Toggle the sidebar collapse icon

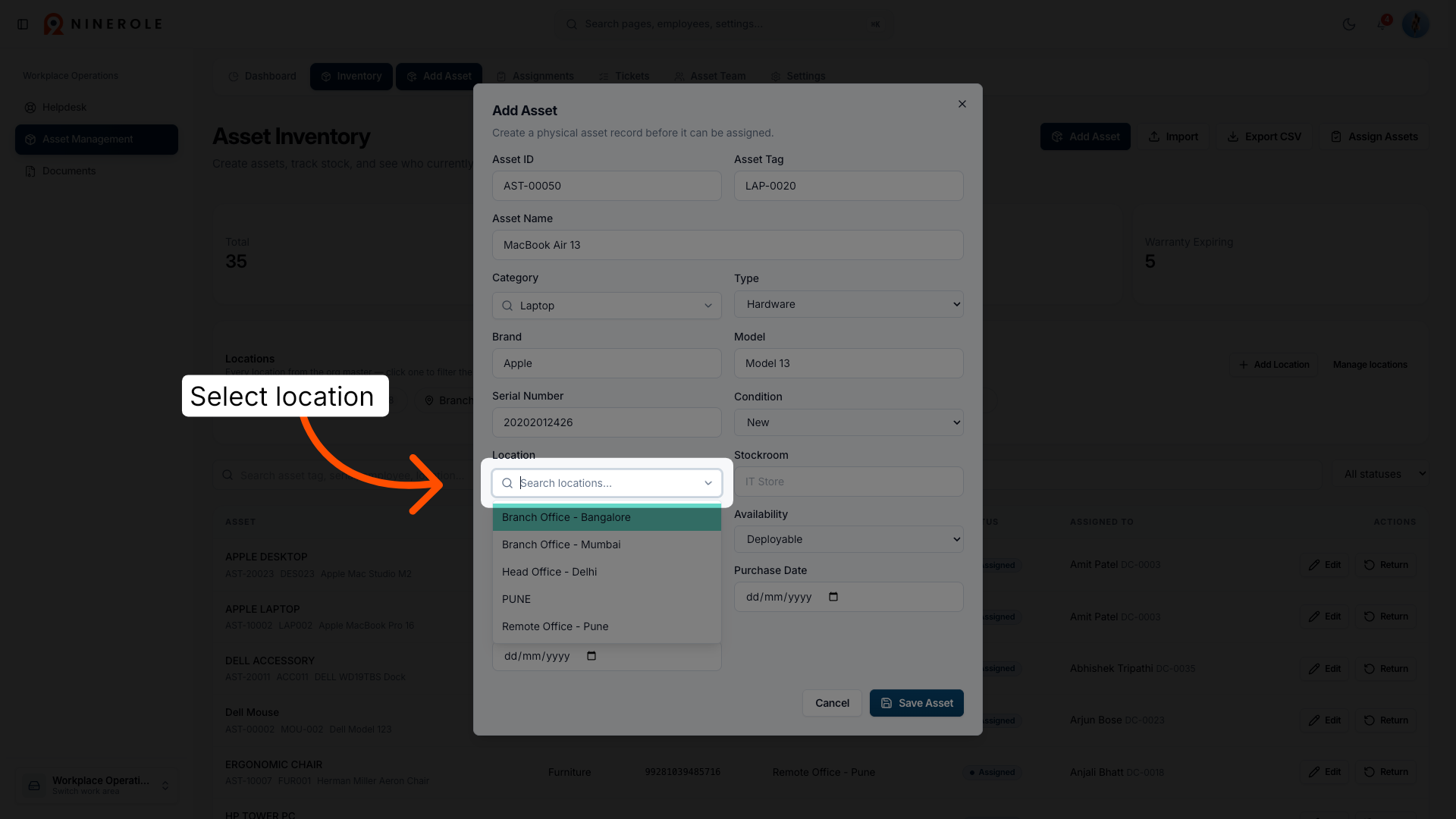(23, 24)
